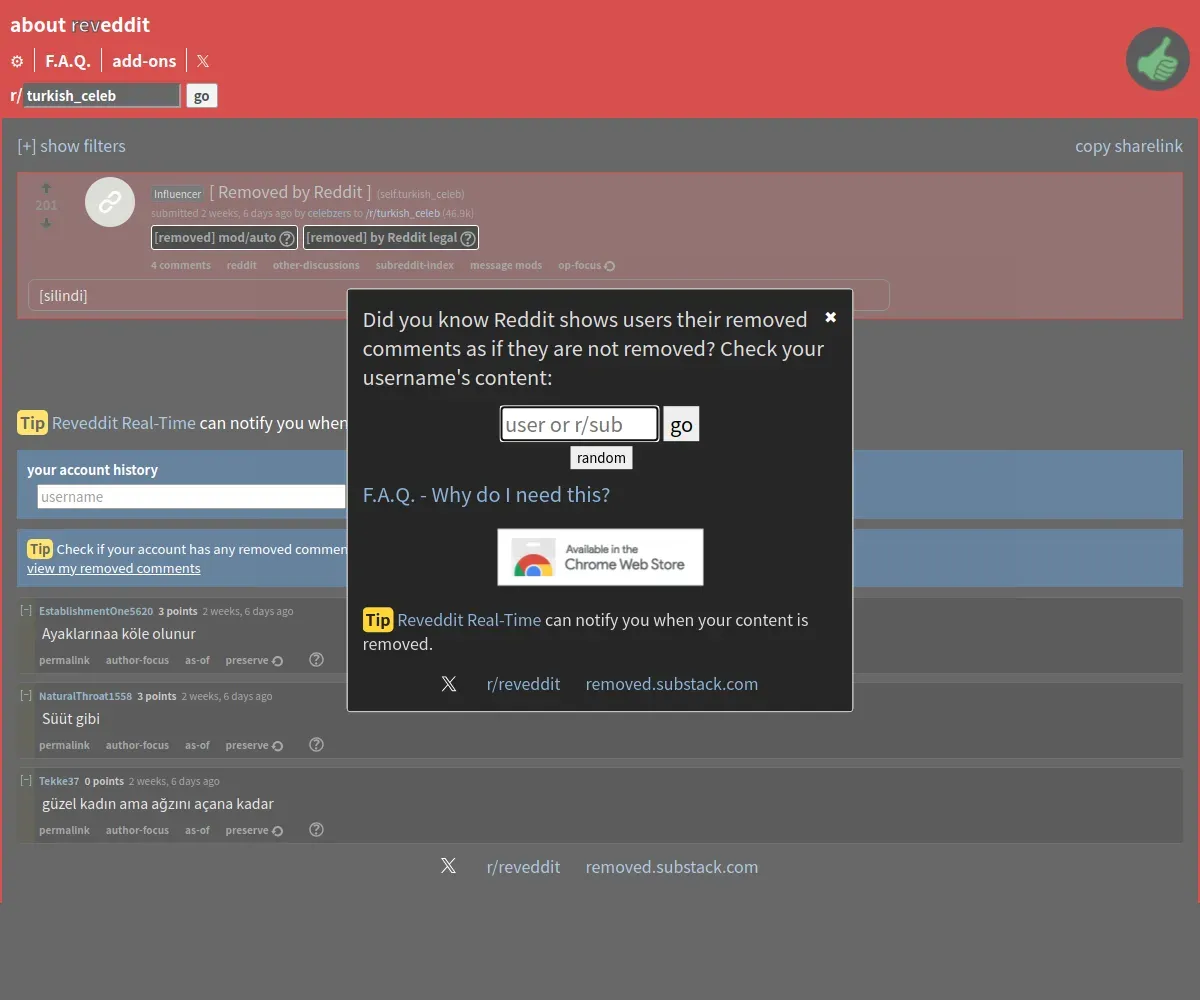Screen dimensions: 1200x1000
Task: Click preserve icon on EstablishmentOne5620 comment
Action: pos(278,661)
